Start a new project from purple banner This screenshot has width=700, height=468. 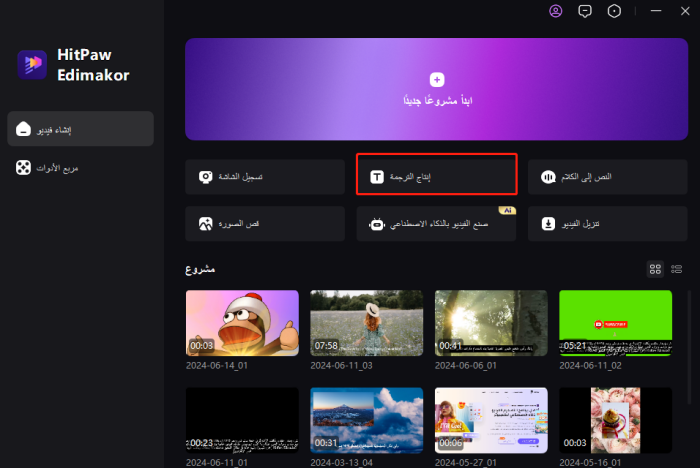pos(437,89)
